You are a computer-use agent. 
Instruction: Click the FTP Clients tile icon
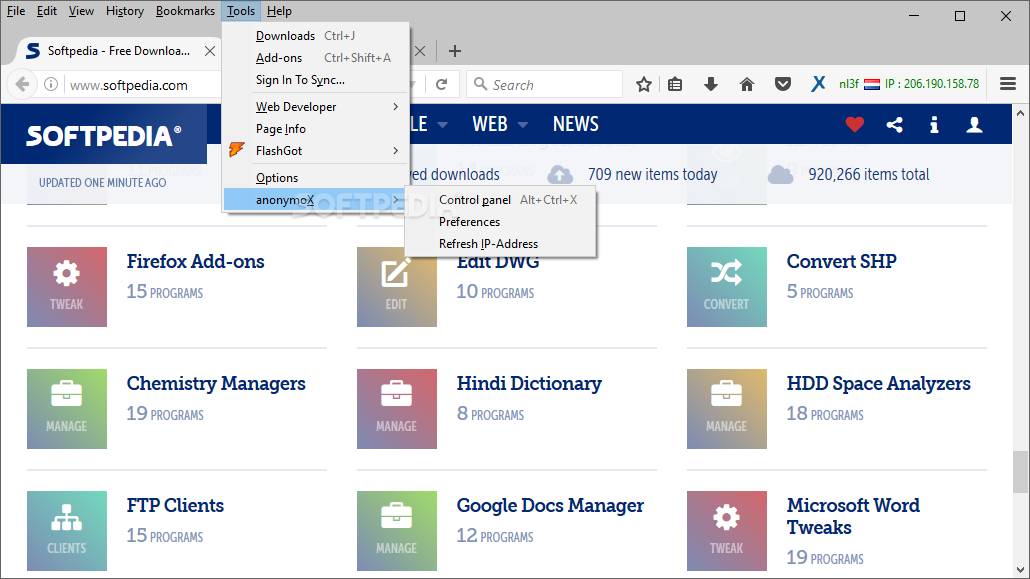click(67, 530)
